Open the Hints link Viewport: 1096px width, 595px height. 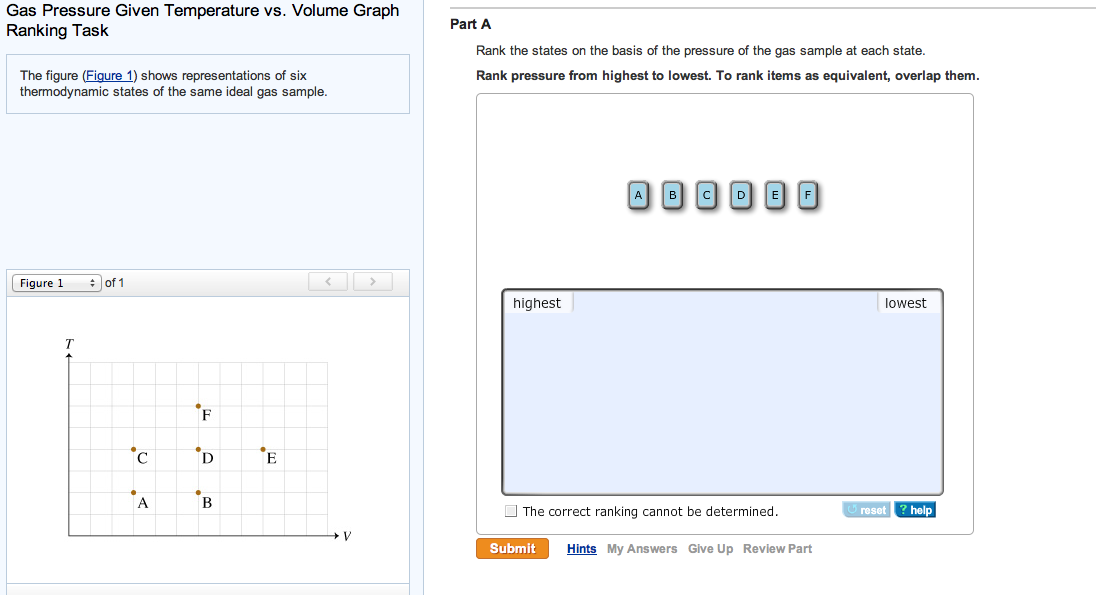(581, 548)
